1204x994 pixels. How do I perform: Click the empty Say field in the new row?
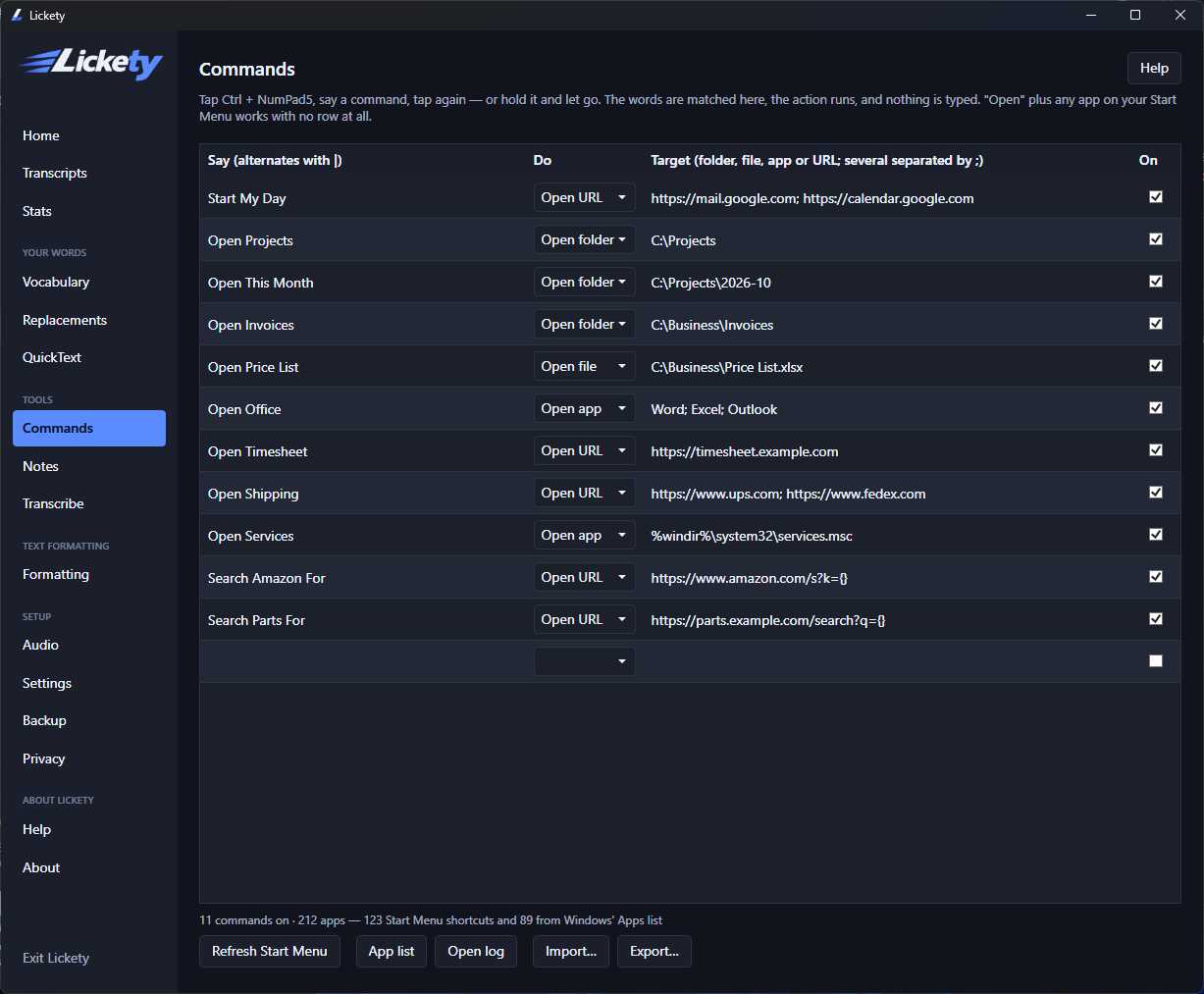(x=365, y=661)
